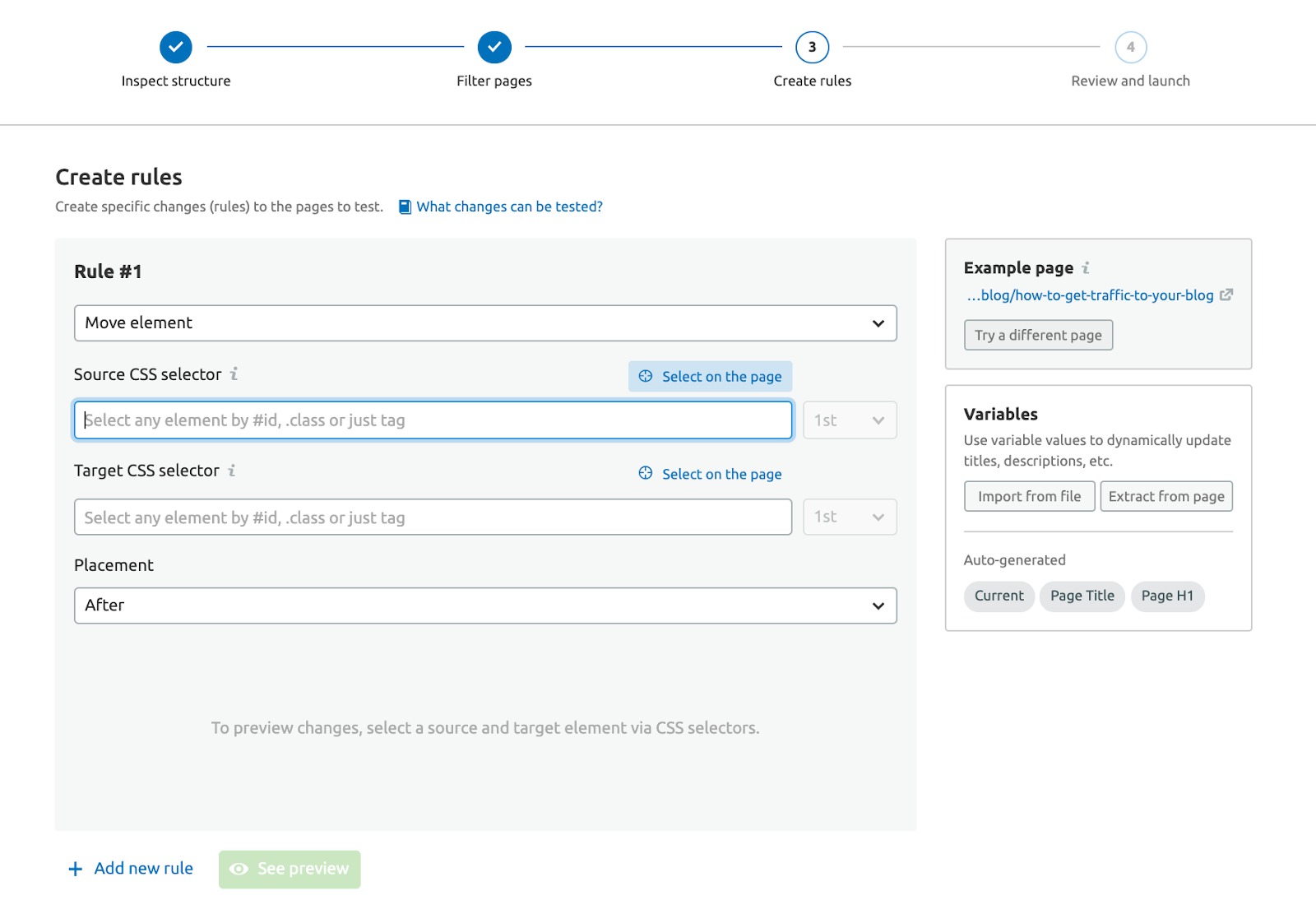The width and height of the screenshot is (1316, 914).
Task: Click Target Select on the page button
Action: coord(710,473)
